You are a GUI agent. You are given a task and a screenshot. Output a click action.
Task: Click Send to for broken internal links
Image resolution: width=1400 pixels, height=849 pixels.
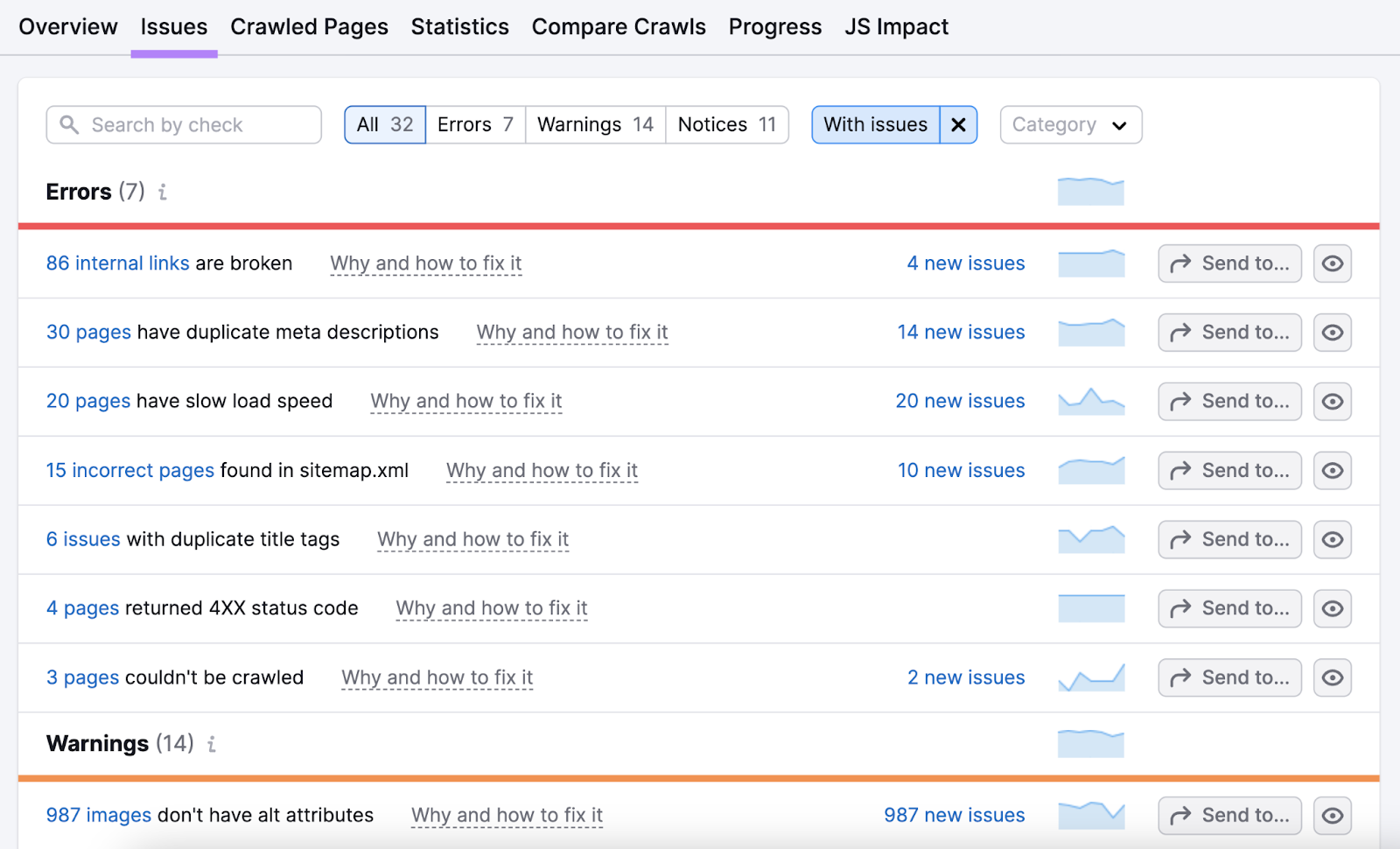[1229, 263]
